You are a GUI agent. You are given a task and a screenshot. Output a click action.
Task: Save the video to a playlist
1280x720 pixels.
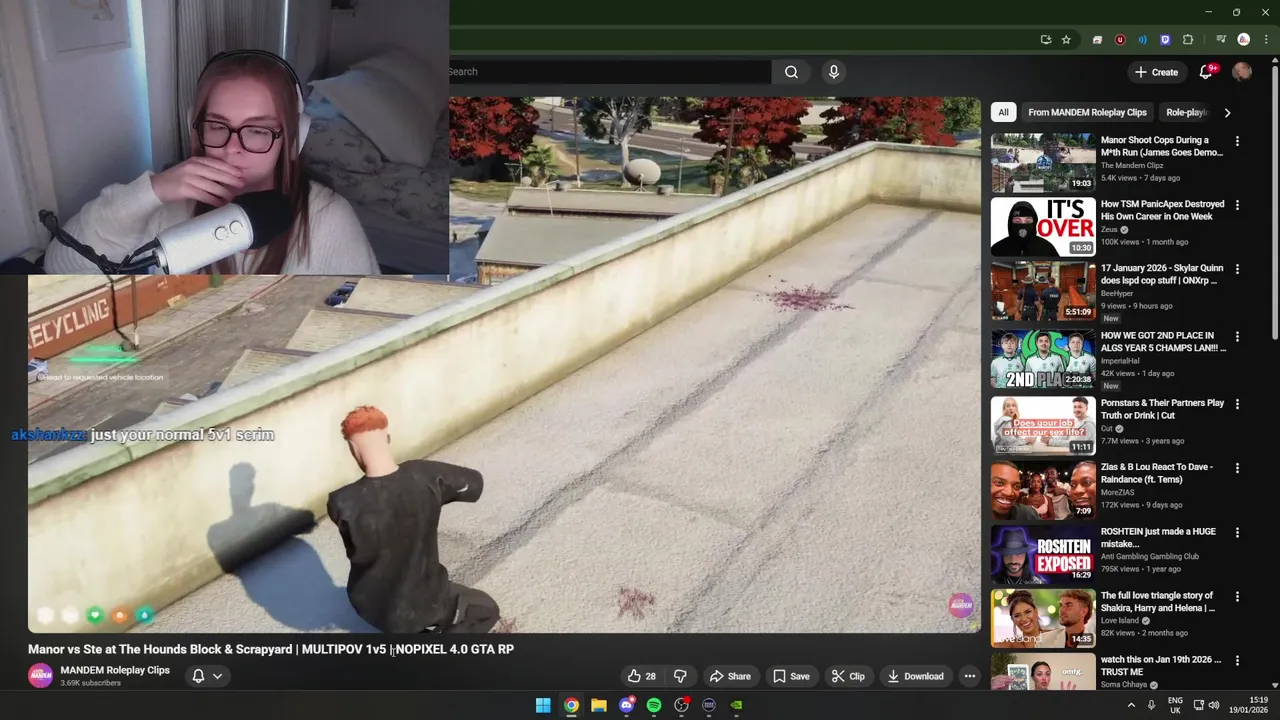[x=791, y=676]
